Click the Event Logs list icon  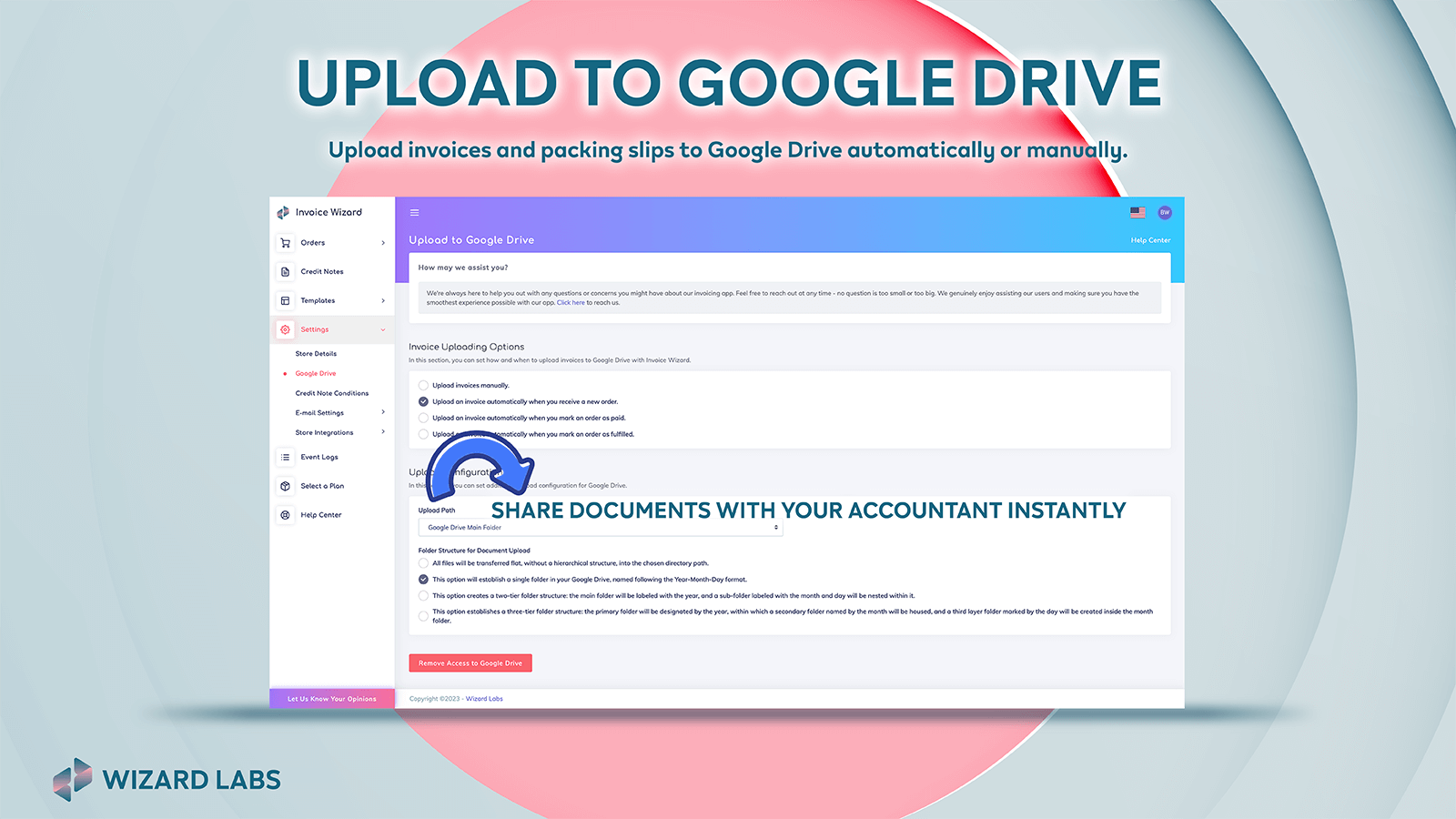click(285, 457)
